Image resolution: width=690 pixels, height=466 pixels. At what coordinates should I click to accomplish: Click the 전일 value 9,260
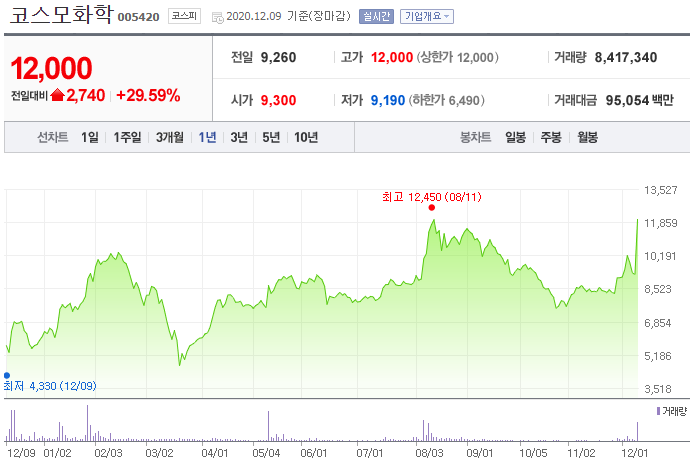(x=278, y=57)
